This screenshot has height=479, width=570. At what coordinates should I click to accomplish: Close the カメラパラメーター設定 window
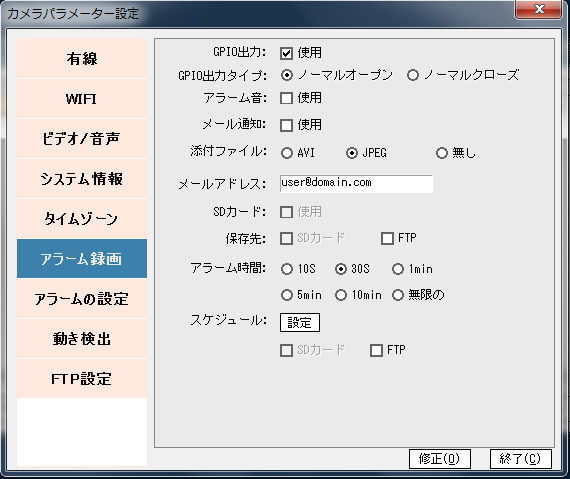(539, 9)
